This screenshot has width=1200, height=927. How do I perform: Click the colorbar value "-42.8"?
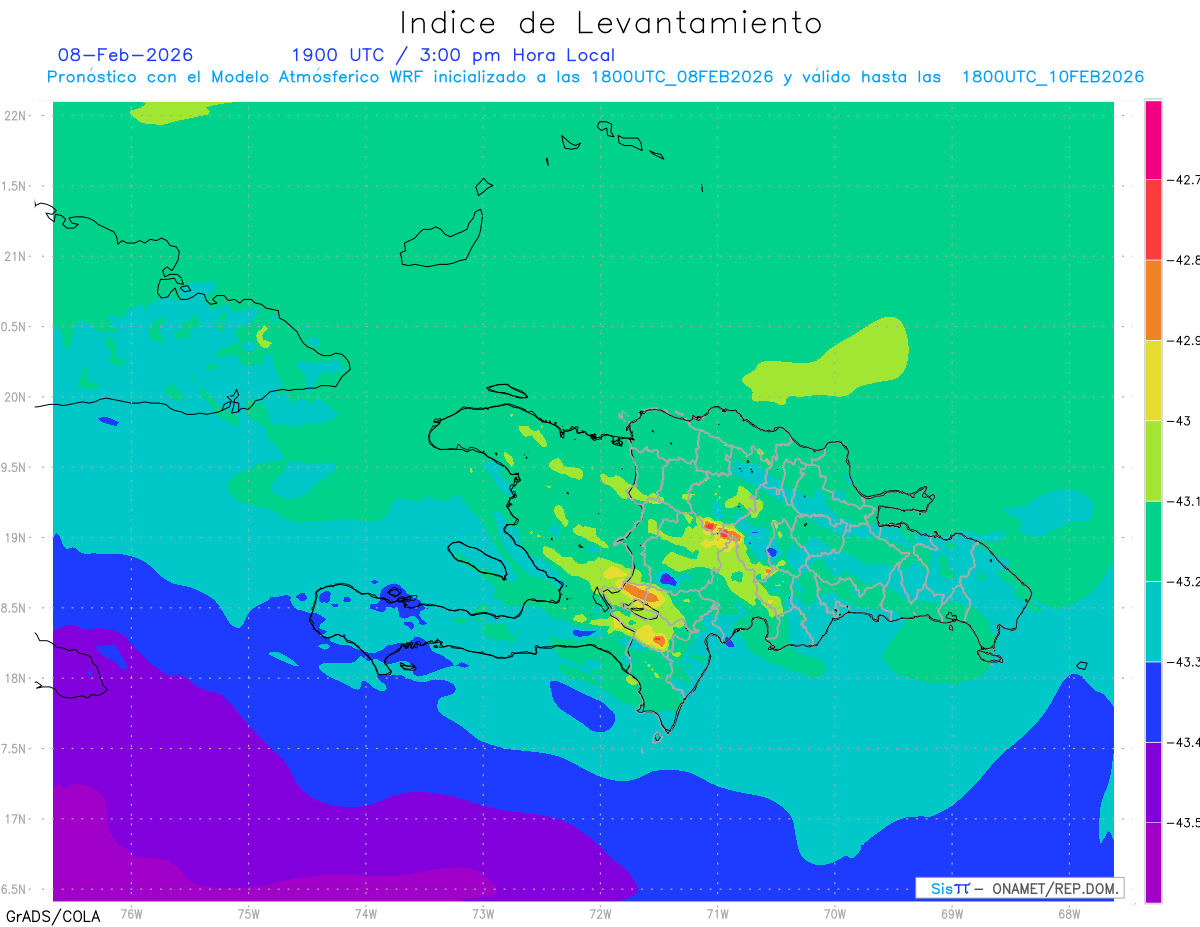click(x=1184, y=260)
